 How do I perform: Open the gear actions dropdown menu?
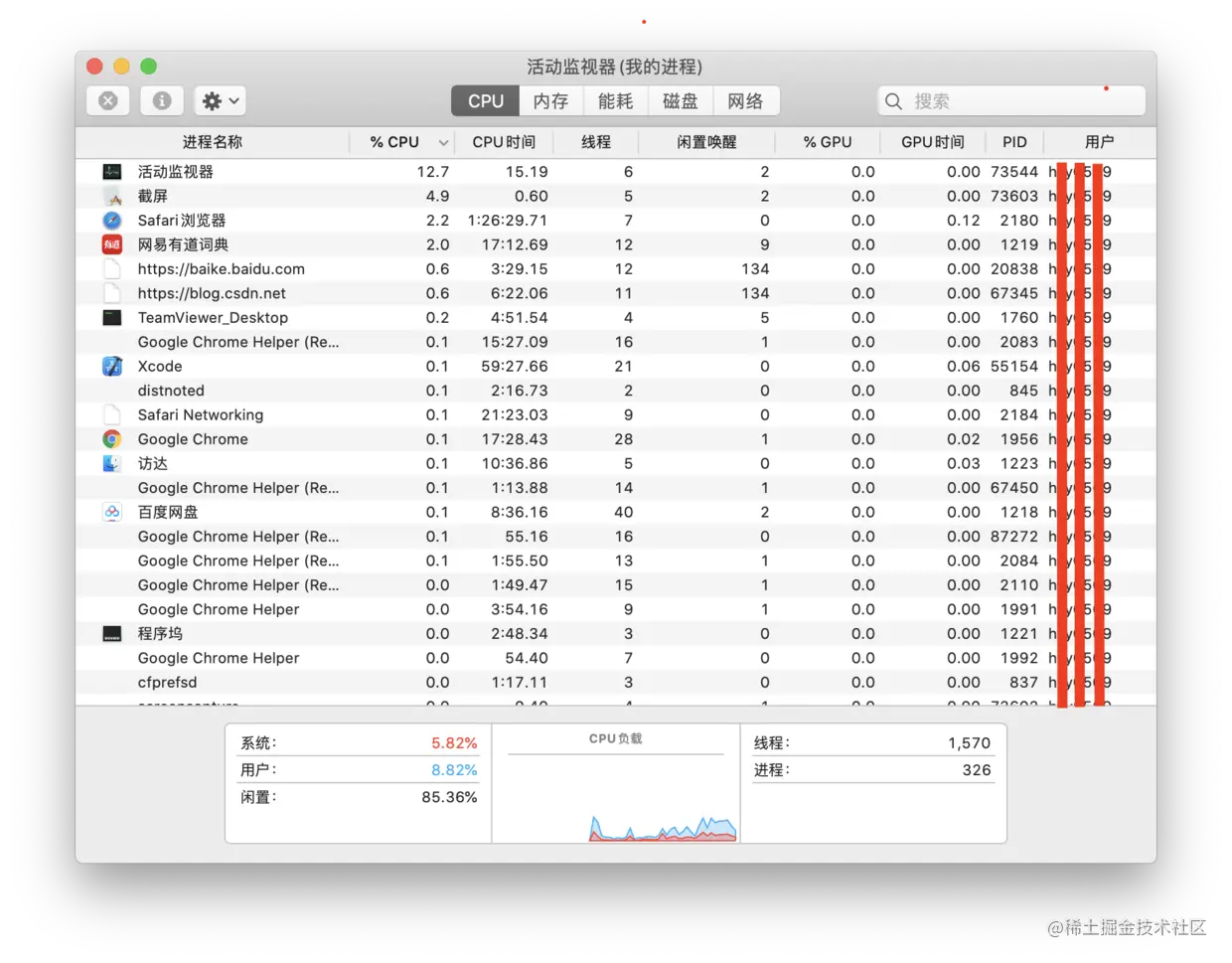point(220,100)
